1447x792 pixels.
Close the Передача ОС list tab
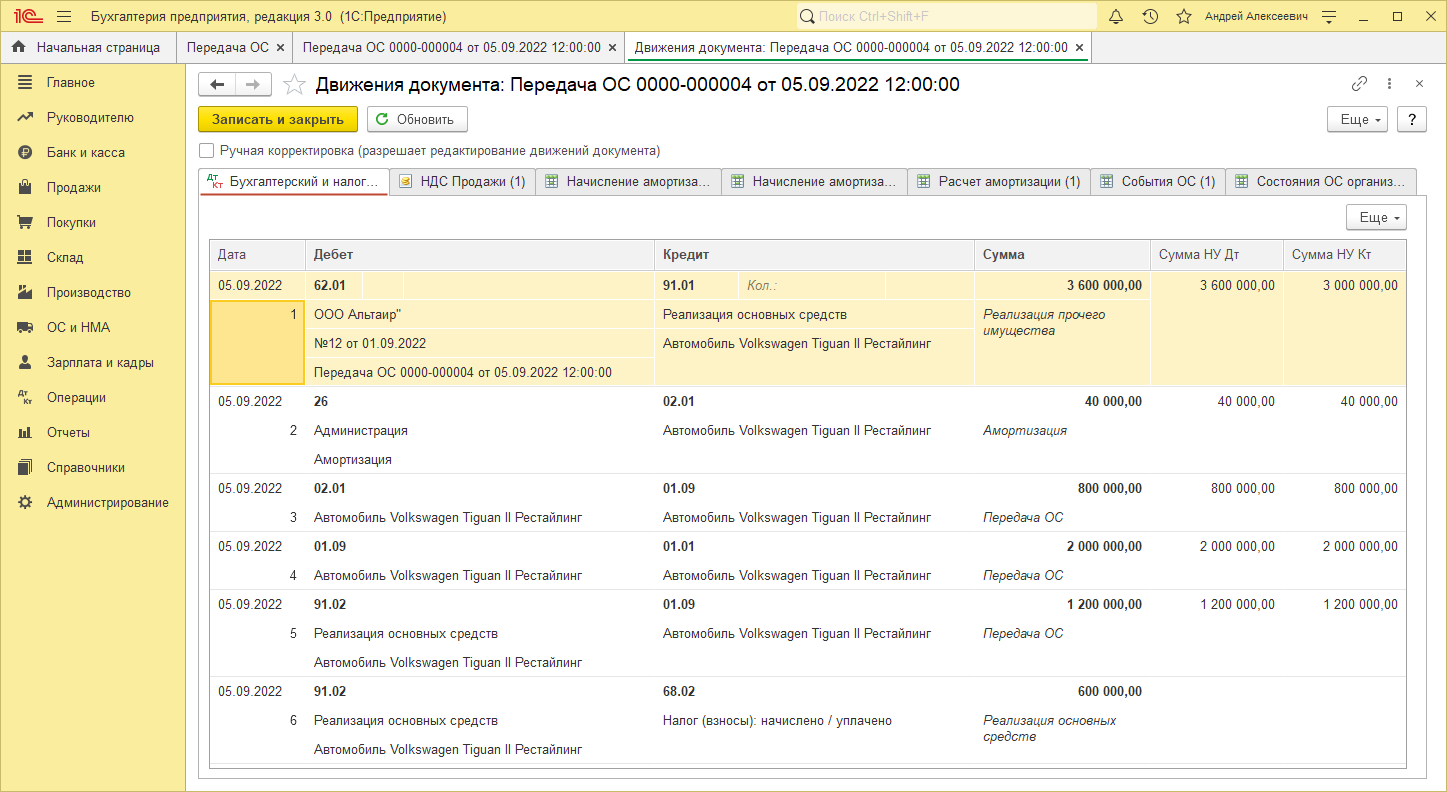pos(280,47)
